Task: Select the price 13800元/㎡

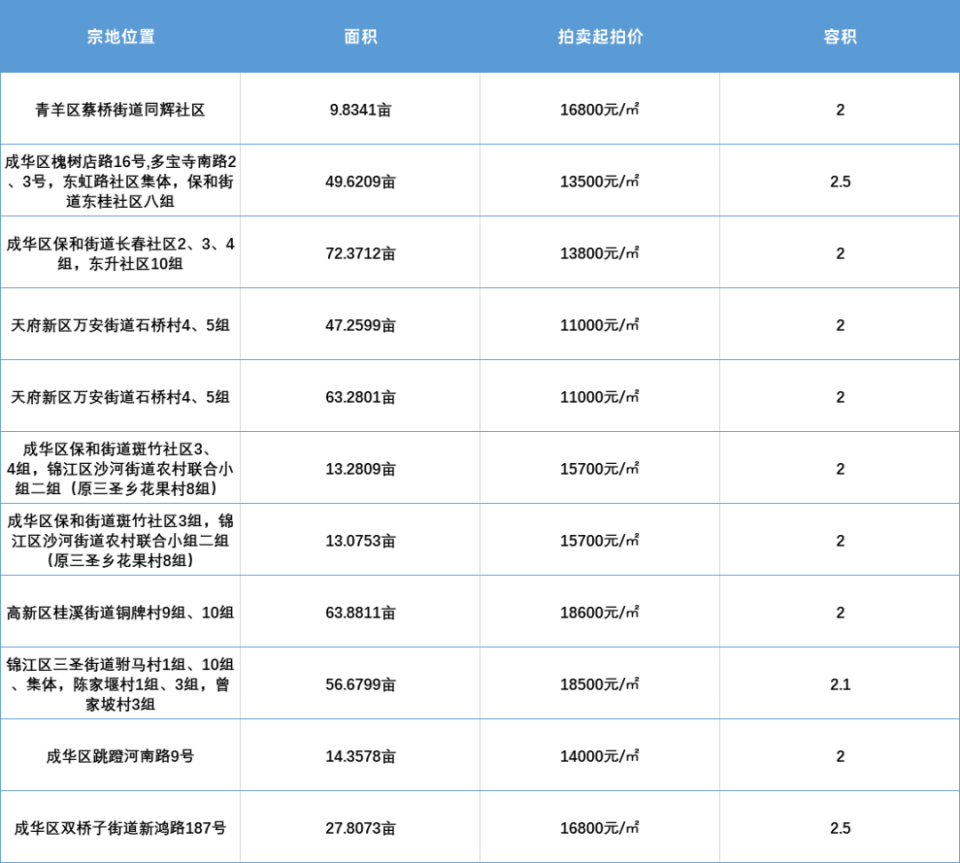Action: (x=598, y=252)
